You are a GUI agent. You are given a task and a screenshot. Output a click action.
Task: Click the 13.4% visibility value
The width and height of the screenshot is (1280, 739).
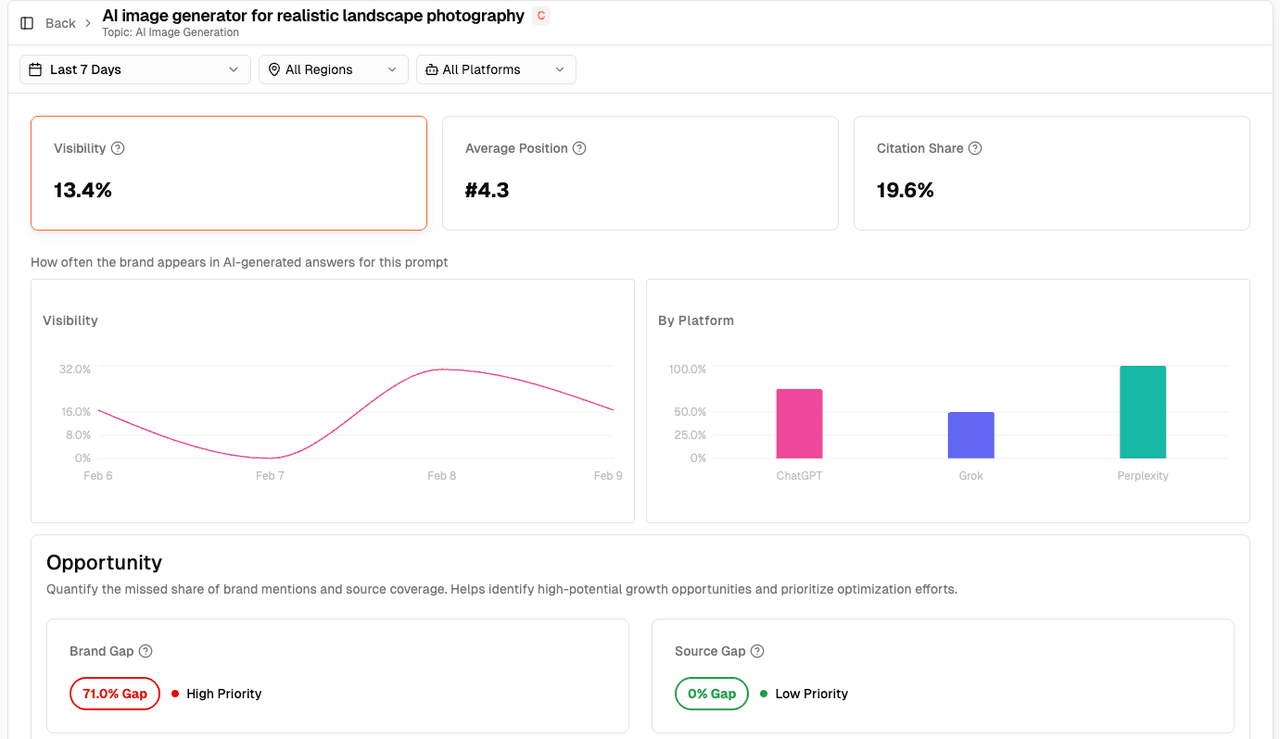click(x=83, y=190)
